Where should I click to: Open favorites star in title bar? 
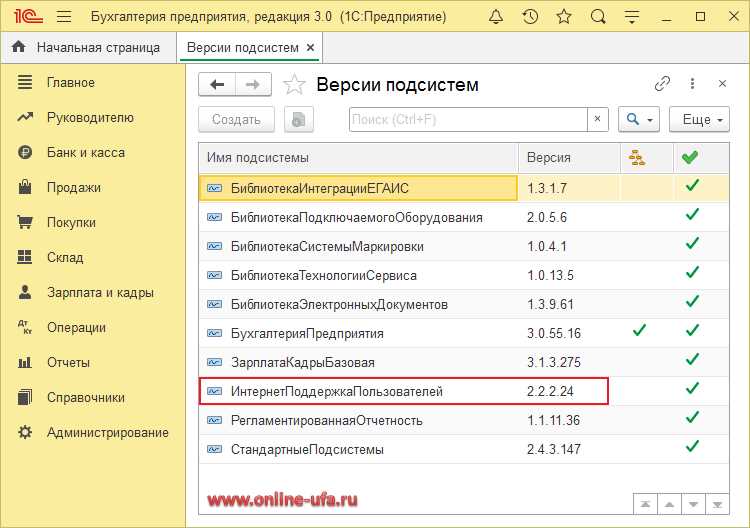pyautogui.click(x=564, y=17)
